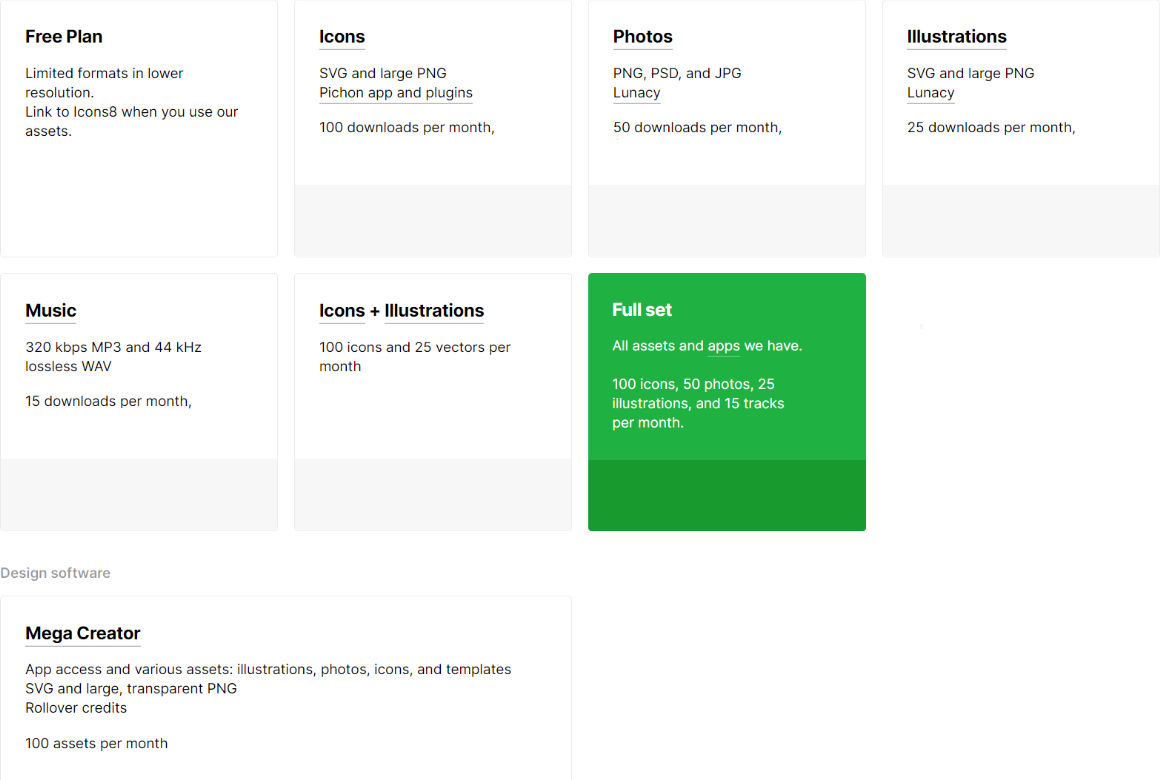Click the gray footer of the Music card
This screenshot has width=1160, height=780.
pyautogui.click(x=139, y=494)
